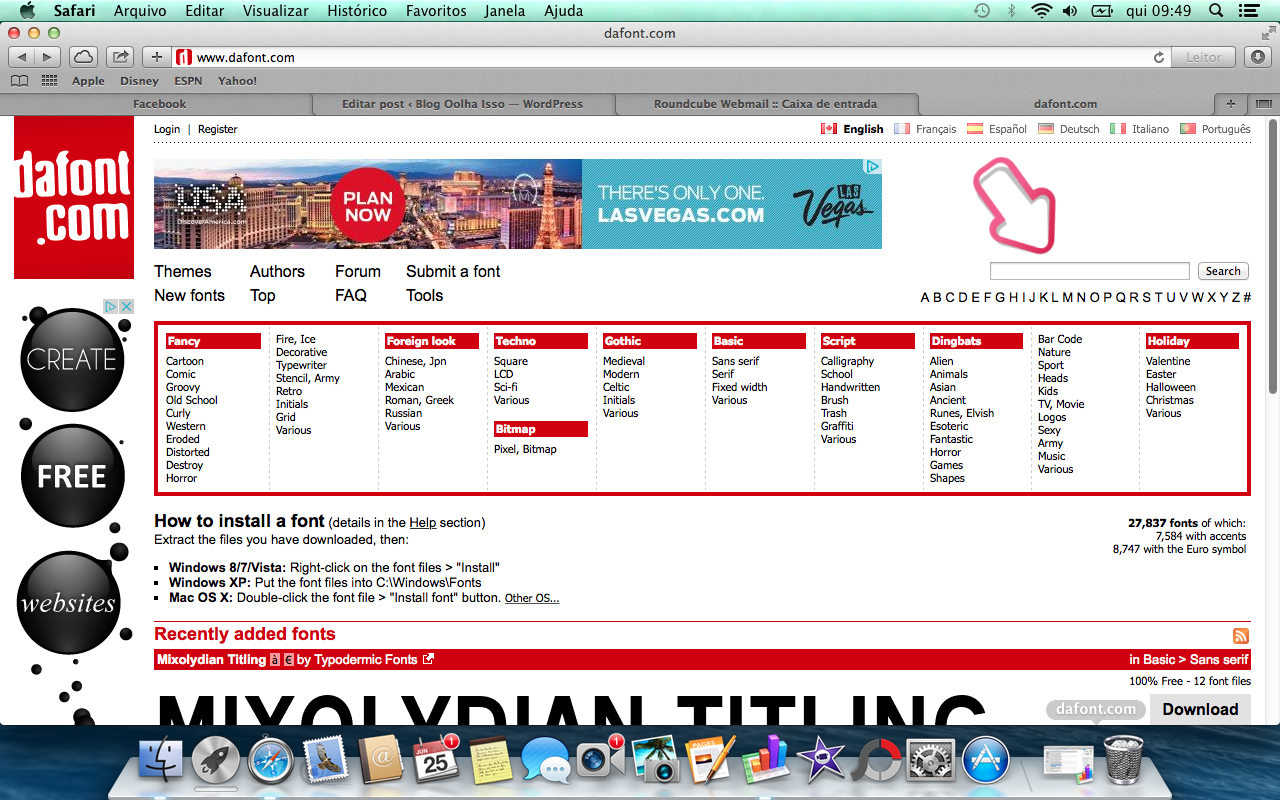Screen dimensions: 1280x800
Task: Open the Login link
Action: click(167, 129)
